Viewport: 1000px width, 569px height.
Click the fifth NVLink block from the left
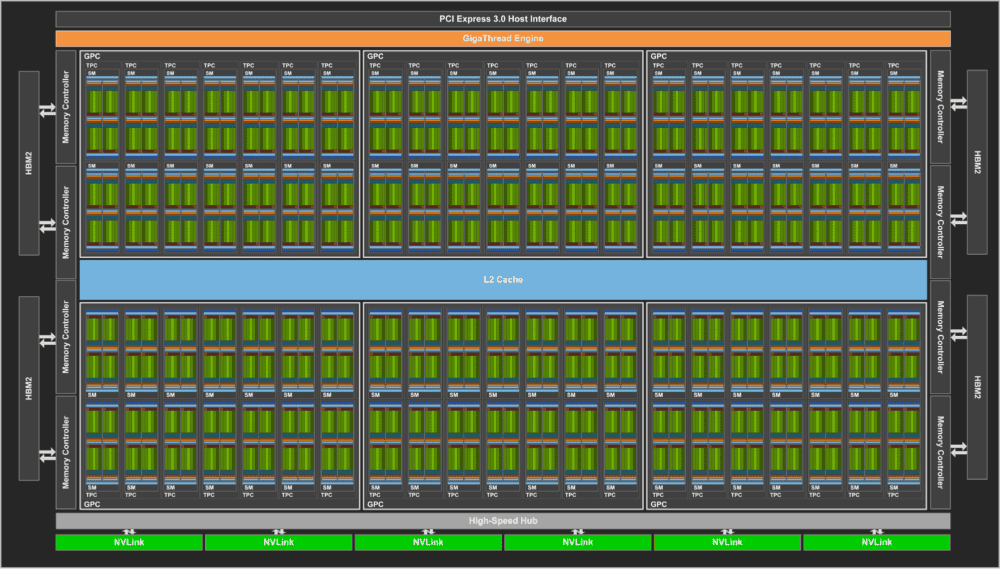727,542
